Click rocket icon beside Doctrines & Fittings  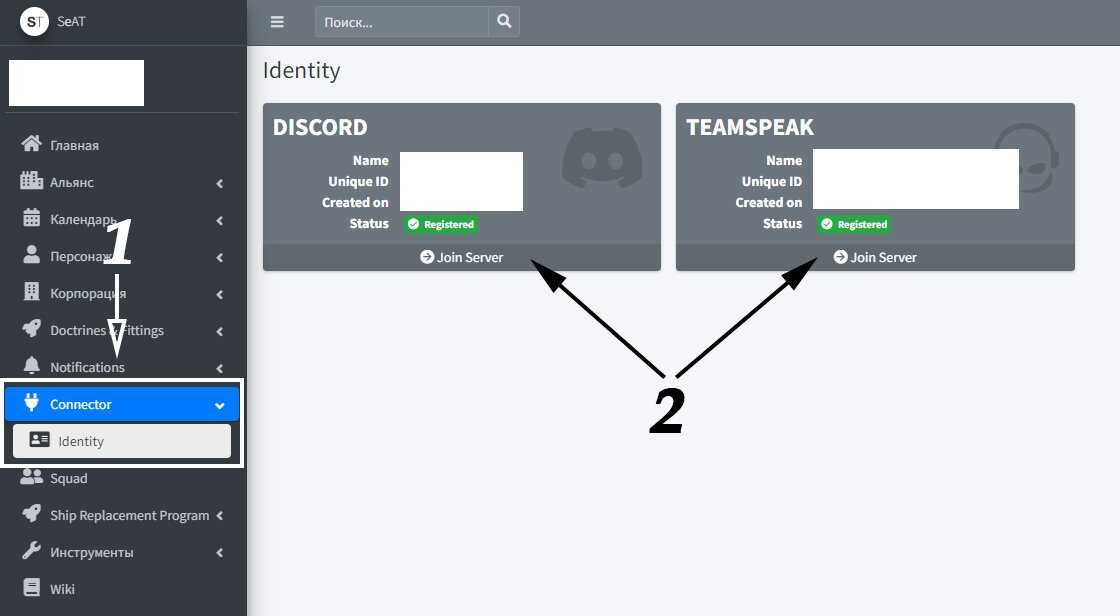point(31,329)
